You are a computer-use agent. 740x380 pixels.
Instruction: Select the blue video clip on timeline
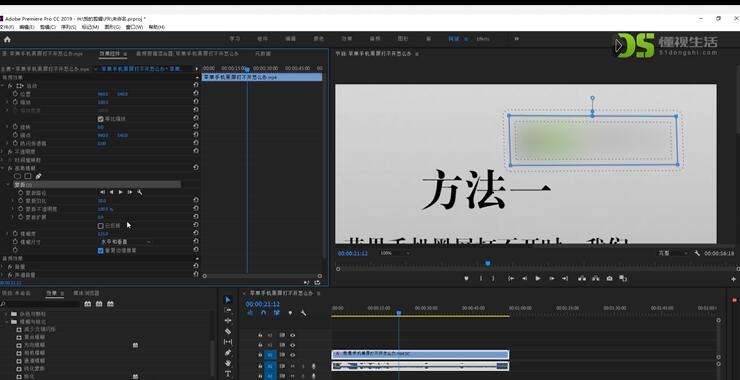pos(420,354)
